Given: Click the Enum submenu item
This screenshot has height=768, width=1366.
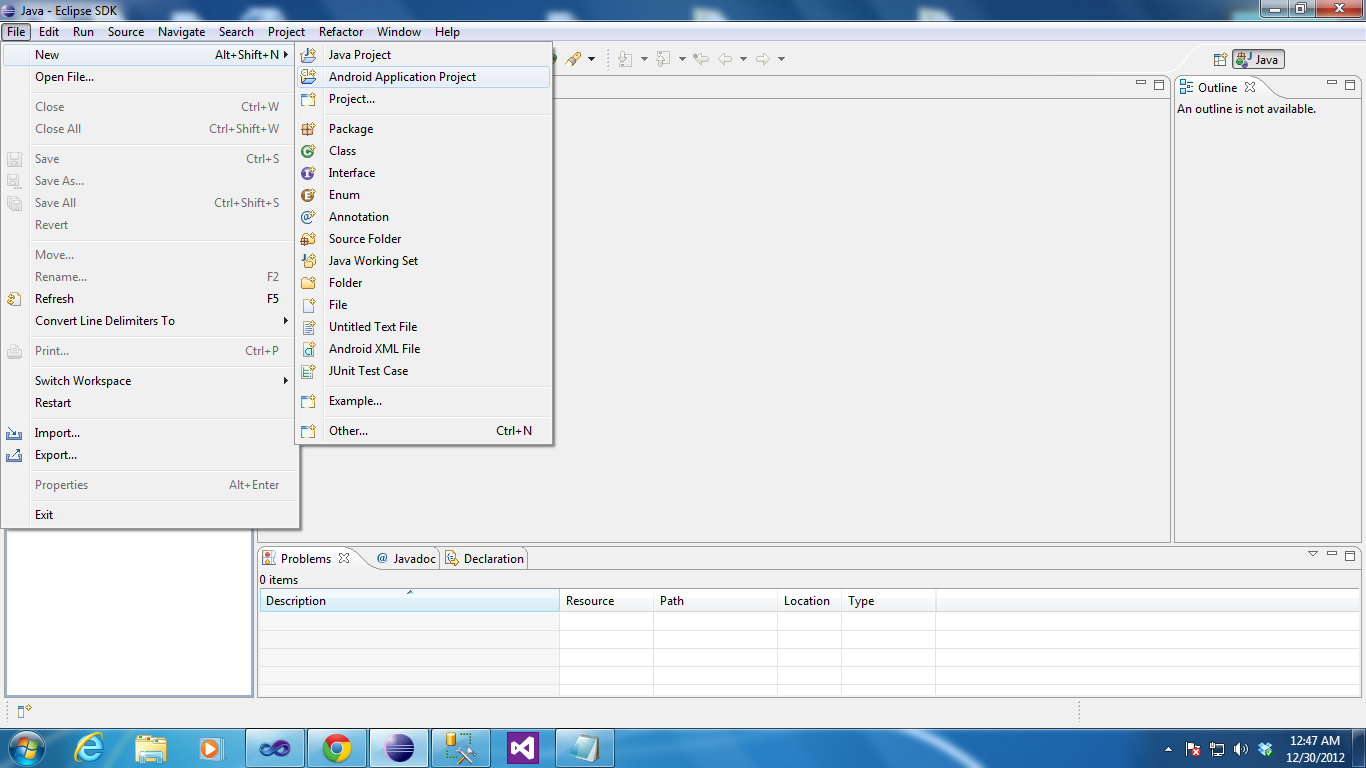Looking at the screenshot, I should coord(423,195).
